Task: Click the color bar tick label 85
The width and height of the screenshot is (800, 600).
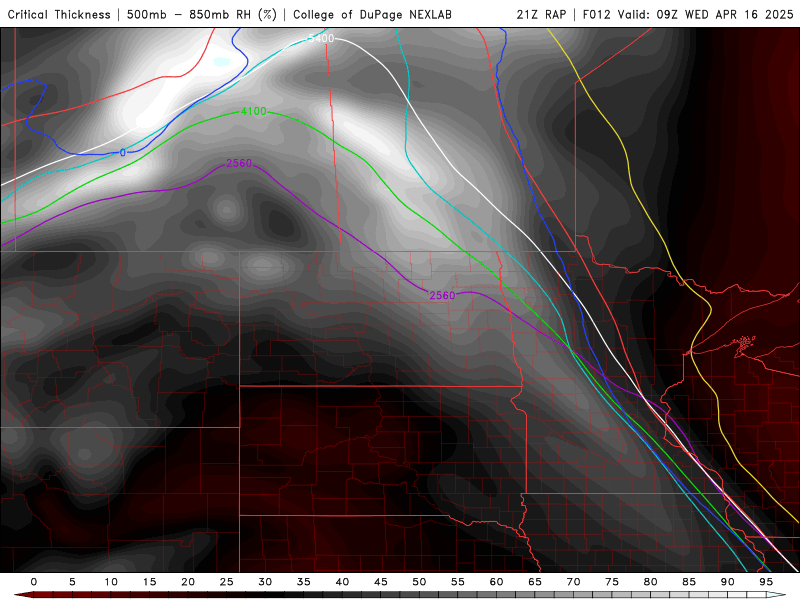Action: pos(689,582)
